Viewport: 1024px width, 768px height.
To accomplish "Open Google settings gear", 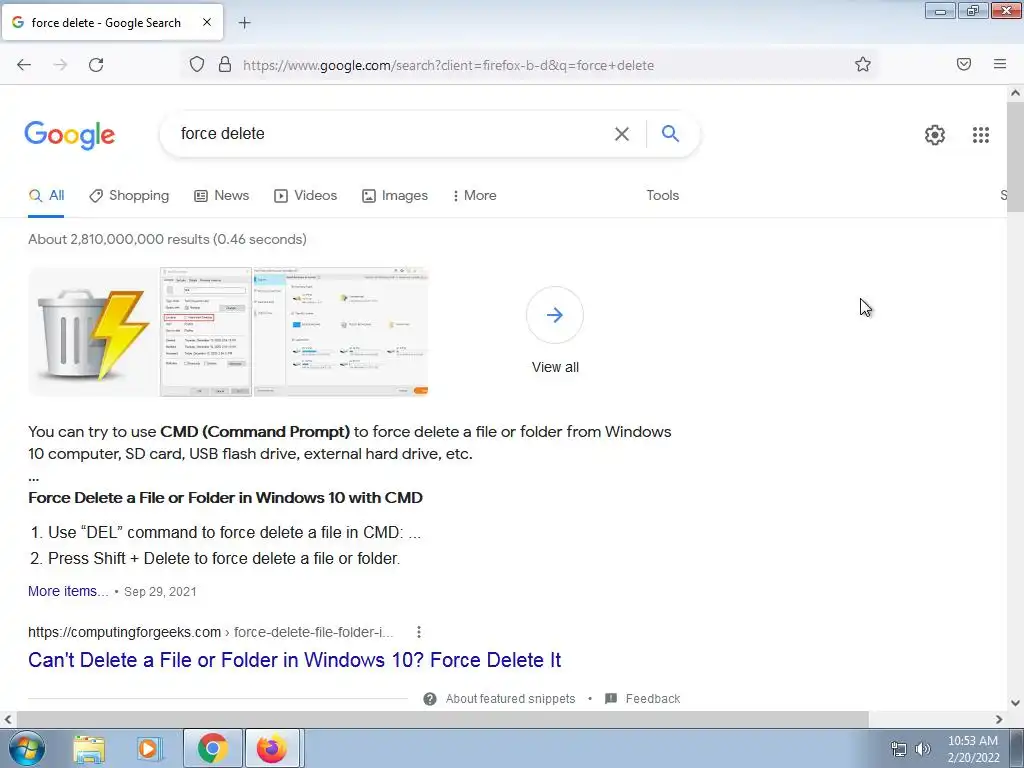I will coord(935,135).
